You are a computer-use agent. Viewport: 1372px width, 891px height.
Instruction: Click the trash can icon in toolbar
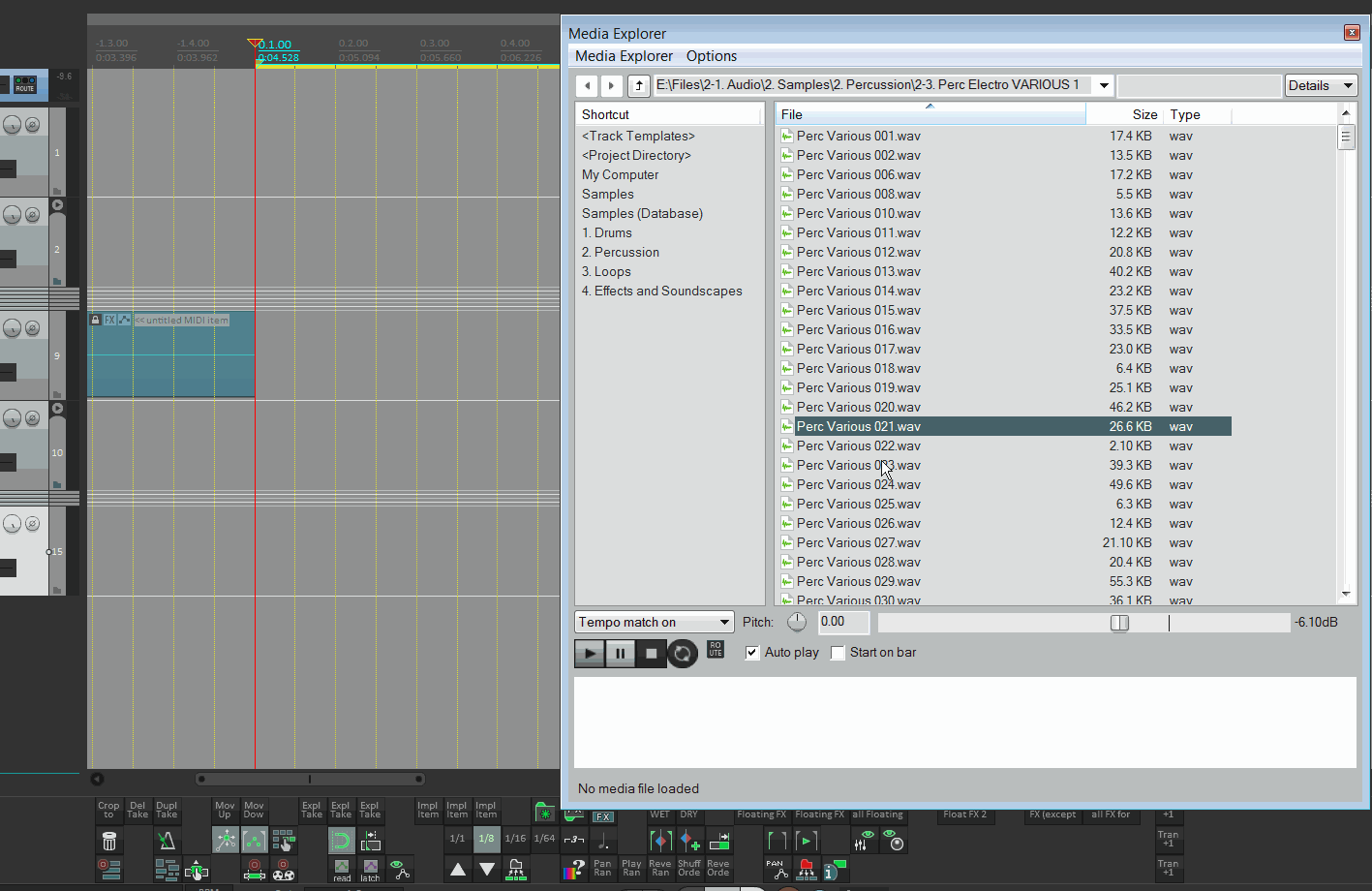(x=109, y=841)
